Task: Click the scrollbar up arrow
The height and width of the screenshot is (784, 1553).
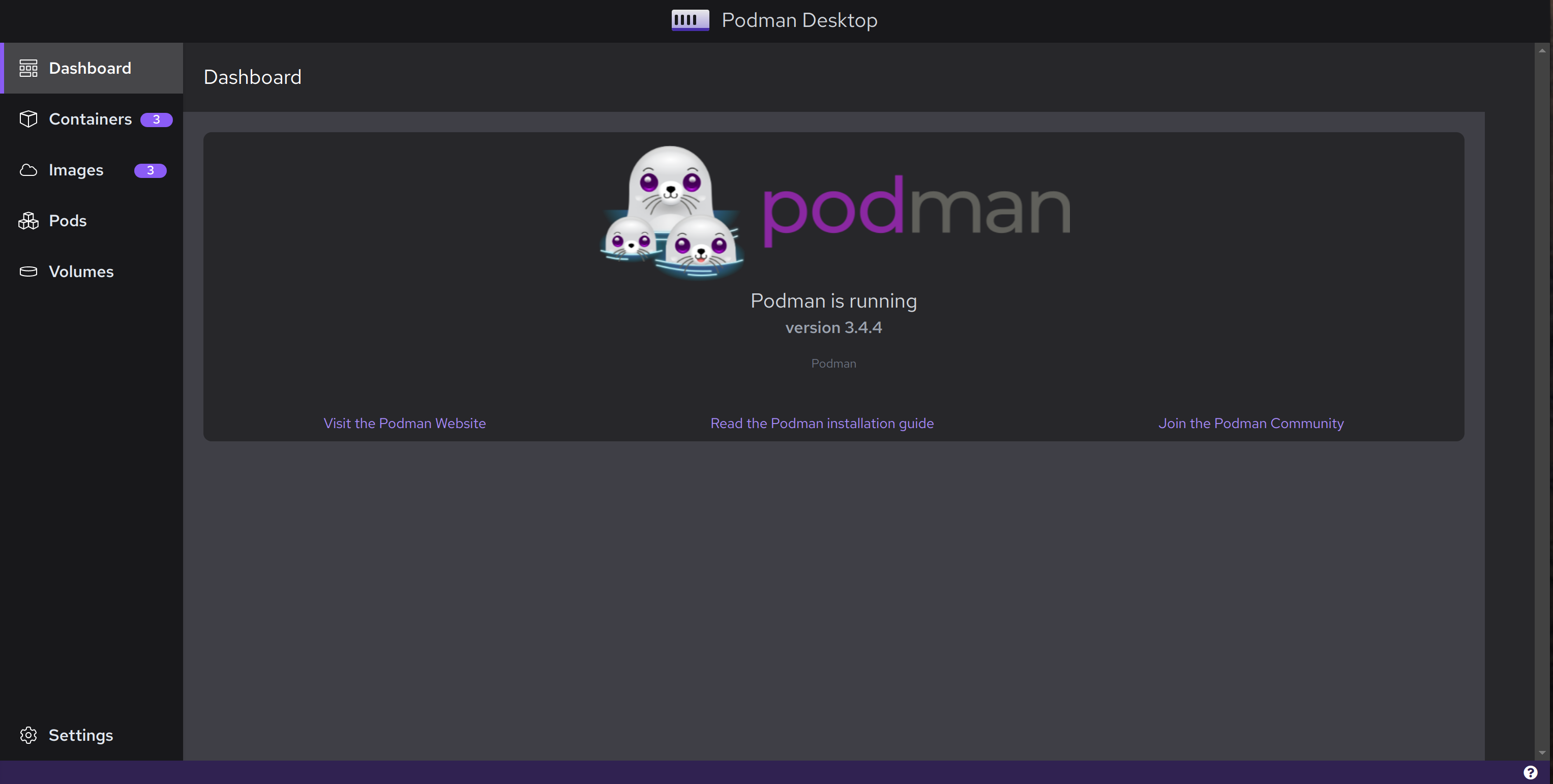Action: (1542, 51)
